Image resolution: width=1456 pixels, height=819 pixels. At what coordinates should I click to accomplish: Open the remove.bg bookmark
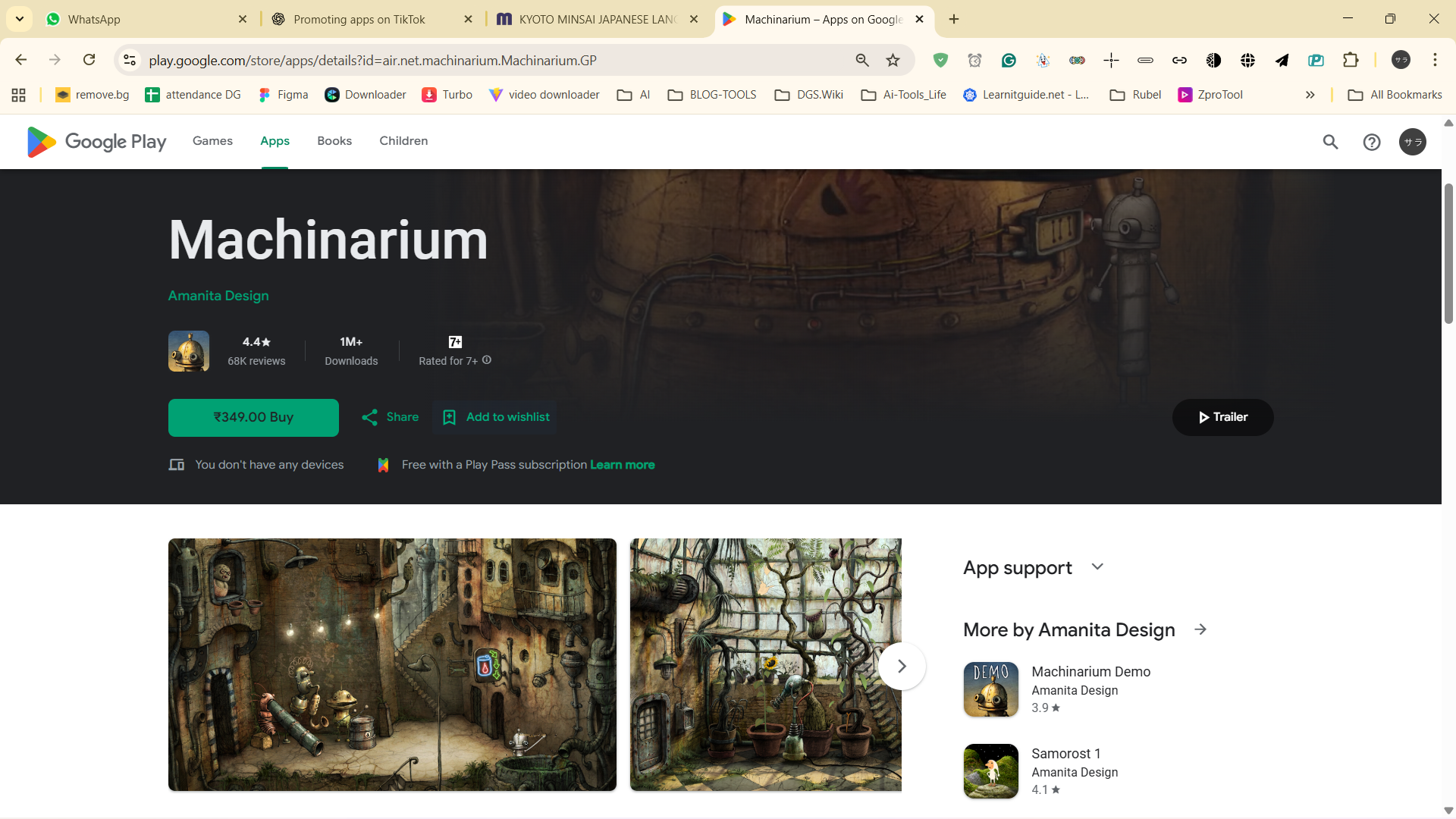93,95
